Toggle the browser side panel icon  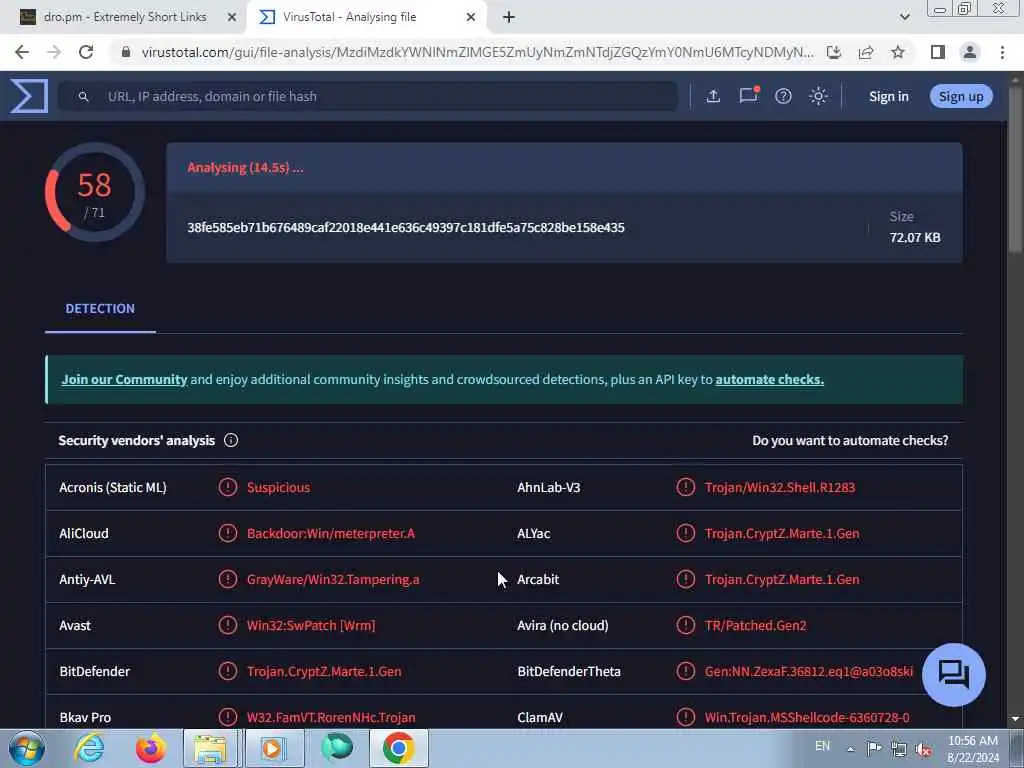point(938,52)
